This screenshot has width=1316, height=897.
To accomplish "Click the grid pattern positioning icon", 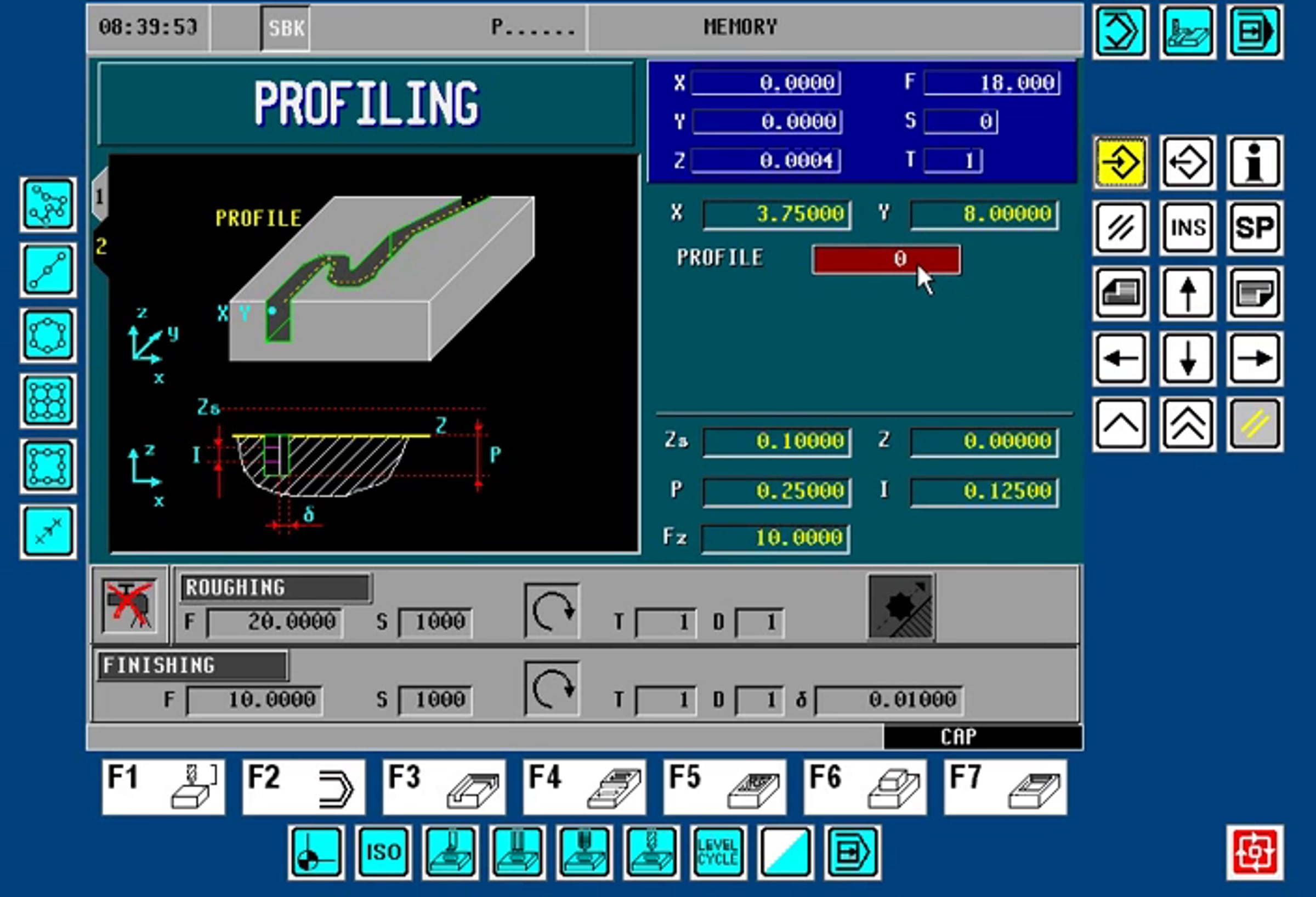I will (x=48, y=401).
